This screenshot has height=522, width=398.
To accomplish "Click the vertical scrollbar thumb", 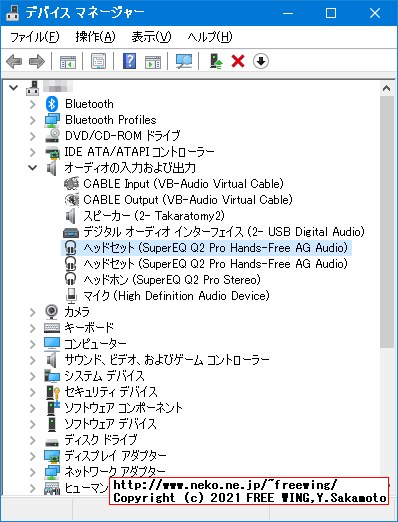I will pyautogui.click(x=387, y=222).
